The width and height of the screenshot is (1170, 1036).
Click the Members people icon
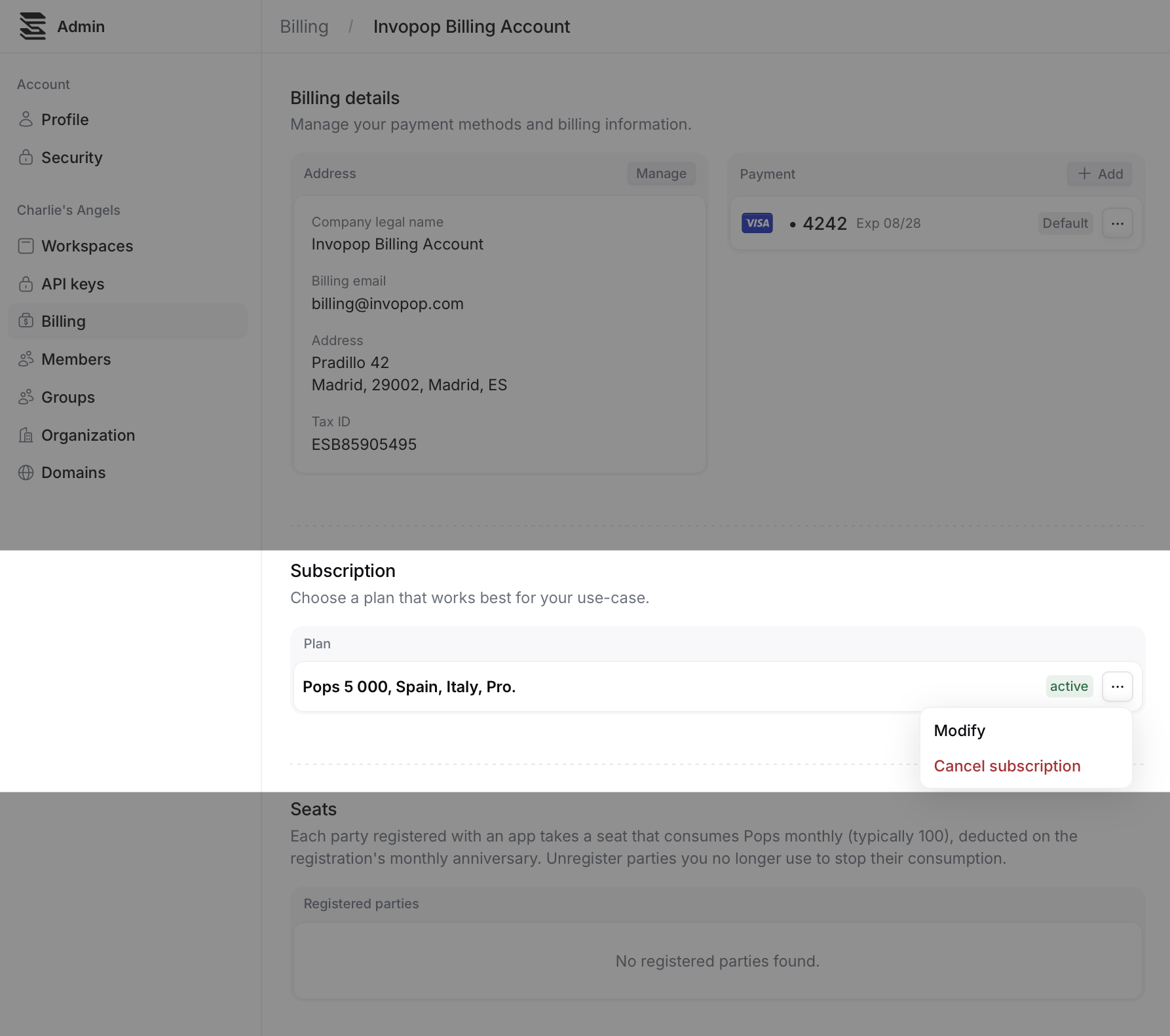click(26, 359)
